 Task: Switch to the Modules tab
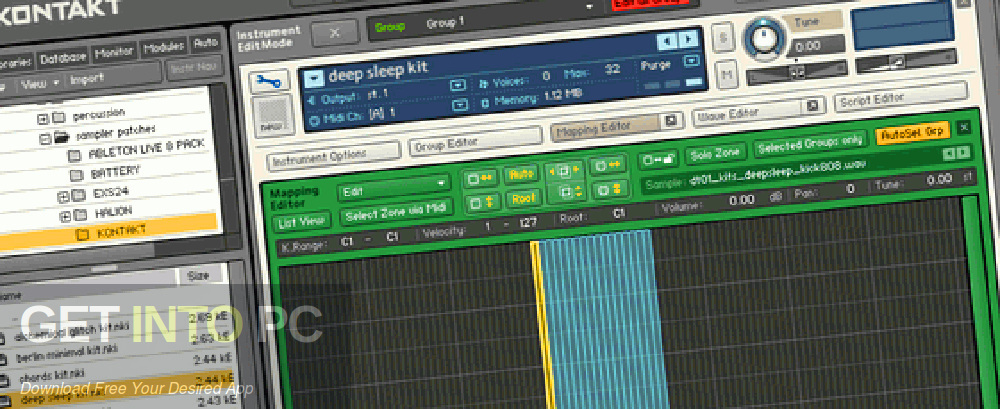point(164,47)
